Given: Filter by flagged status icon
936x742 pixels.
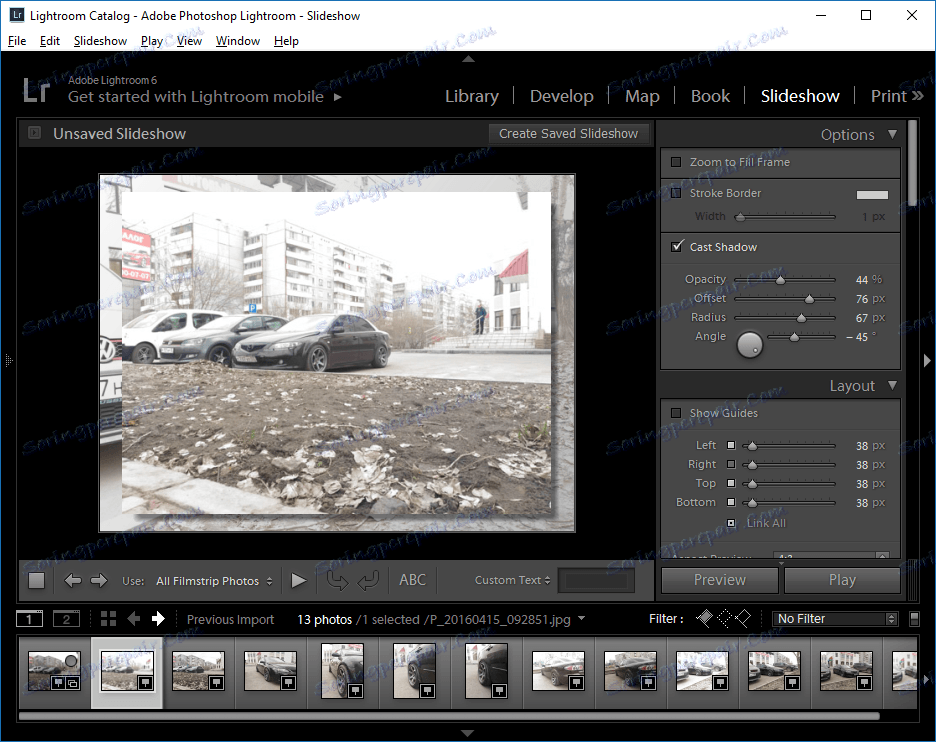Looking at the screenshot, I should tap(704, 618).
